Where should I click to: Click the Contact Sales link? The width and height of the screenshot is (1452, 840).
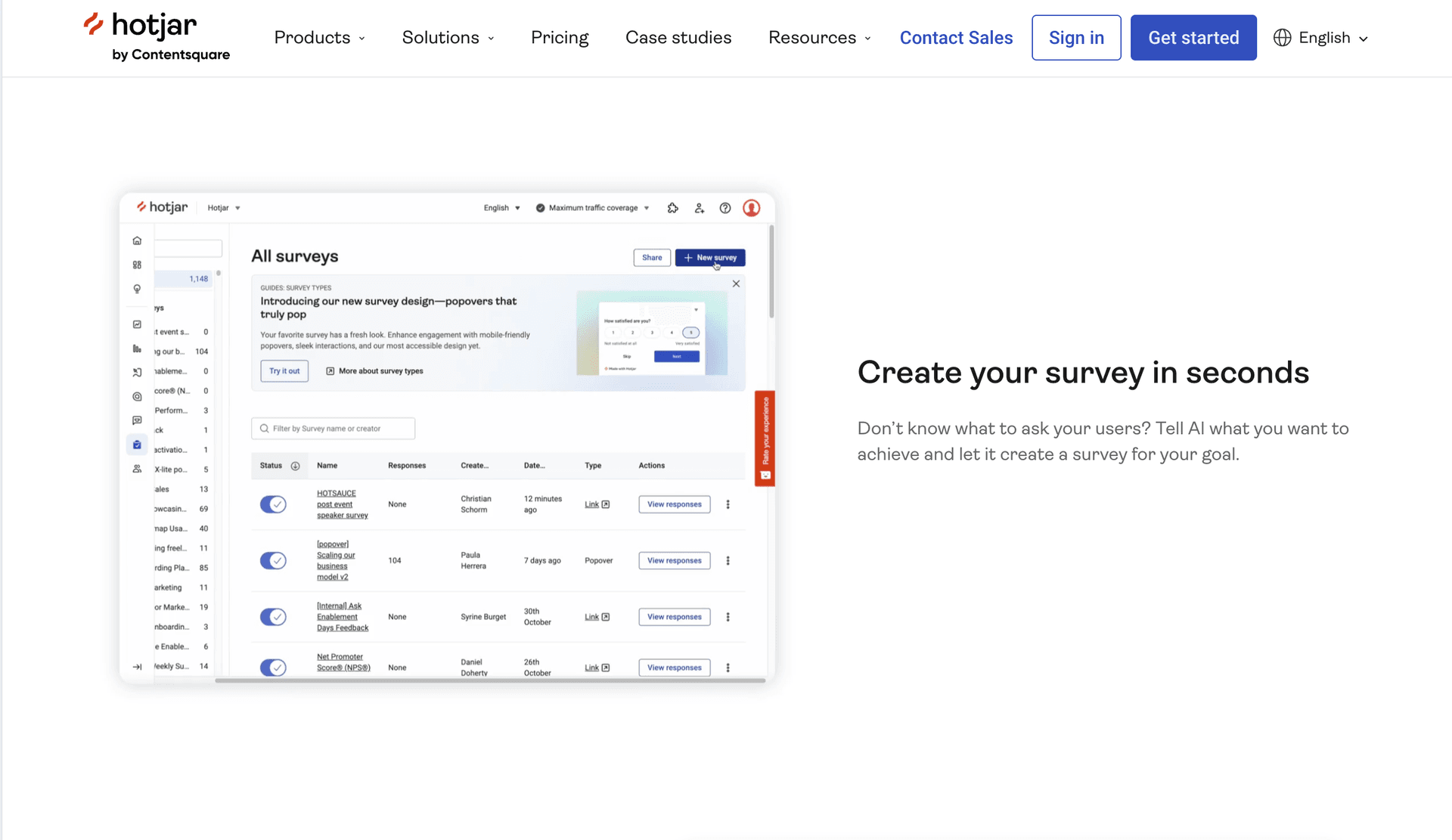956,38
